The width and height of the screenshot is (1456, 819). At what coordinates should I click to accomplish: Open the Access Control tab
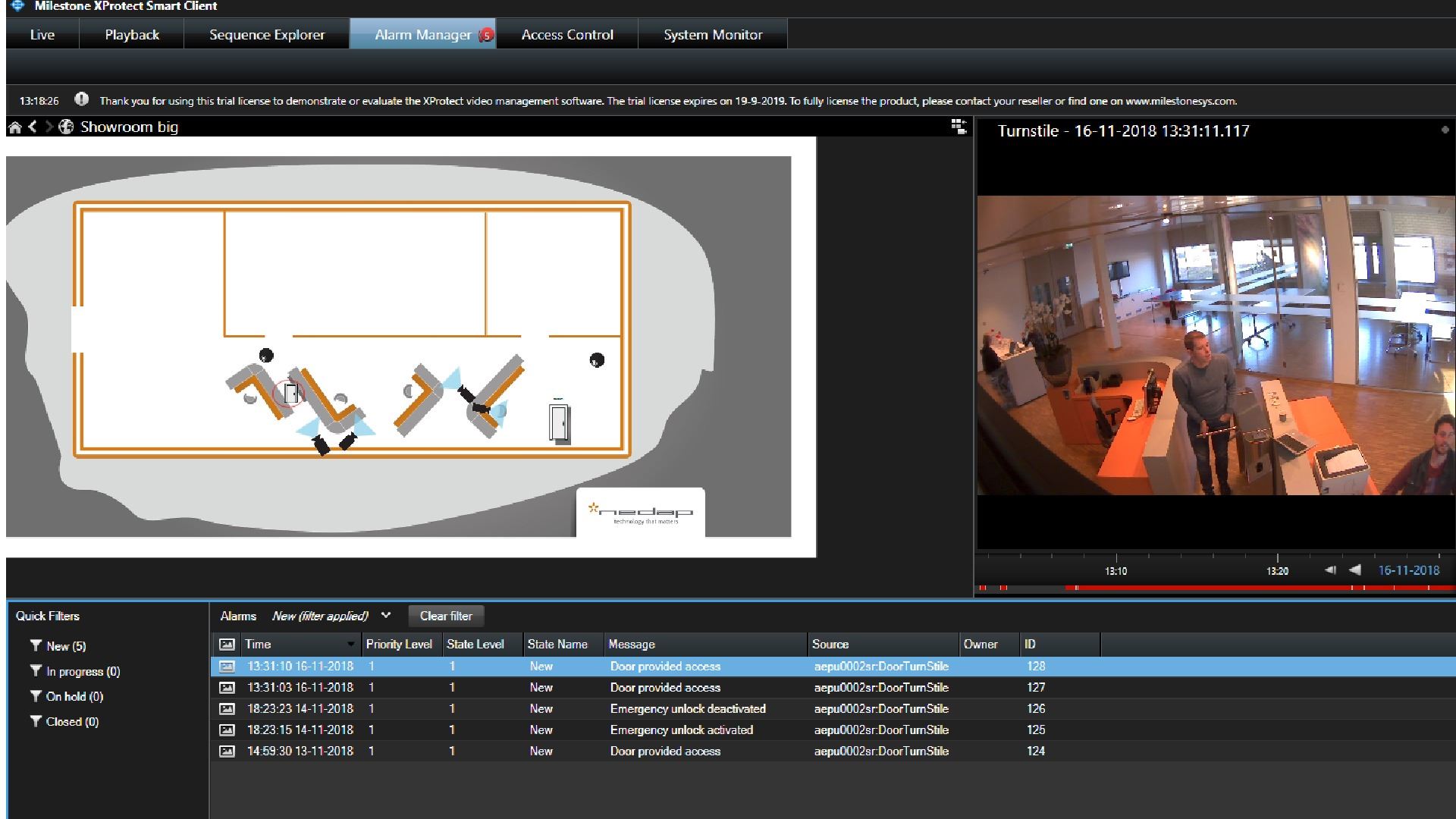coord(567,35)
